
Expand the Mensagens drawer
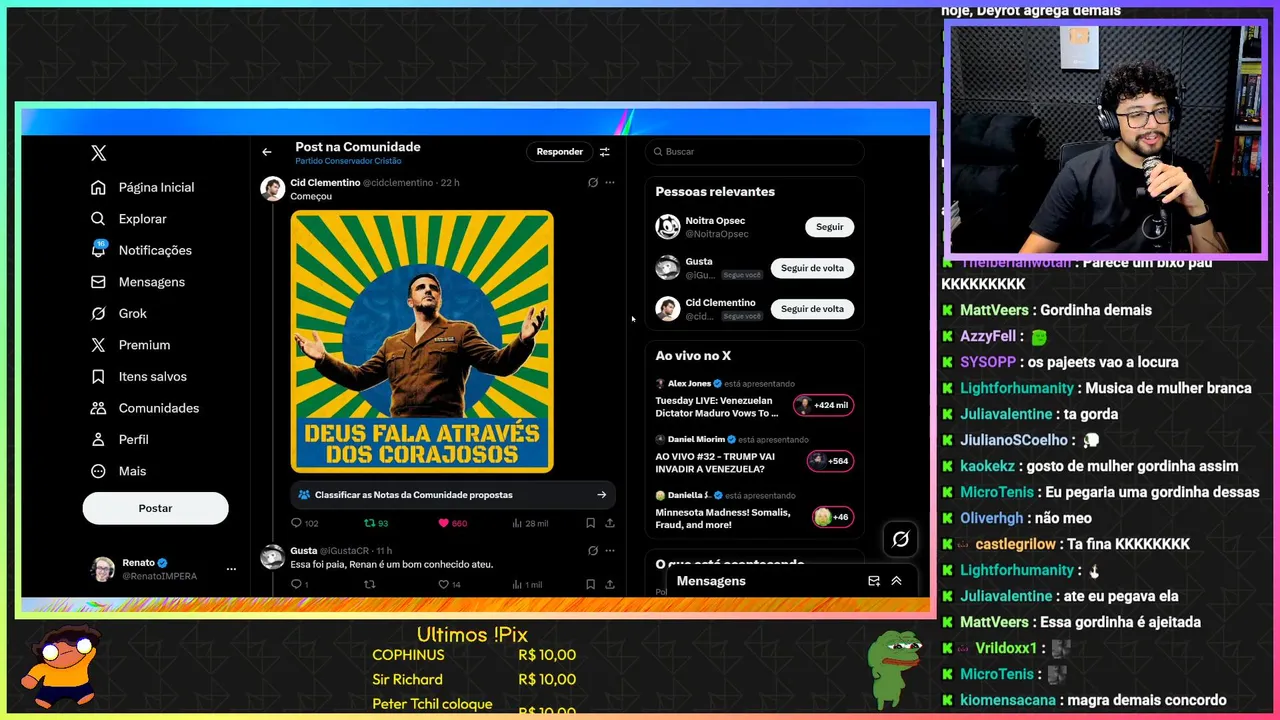[896, 581]
